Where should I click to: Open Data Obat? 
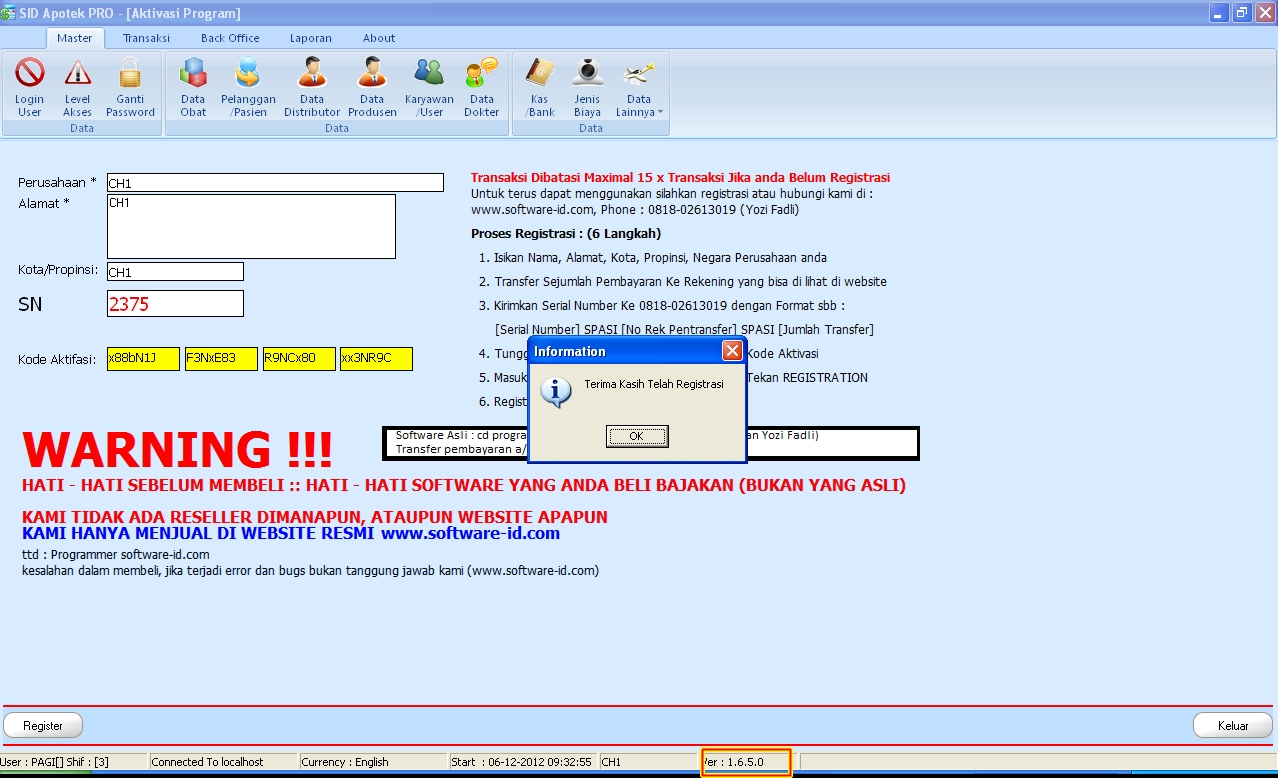pyautogui.click(x=192, y=85)
